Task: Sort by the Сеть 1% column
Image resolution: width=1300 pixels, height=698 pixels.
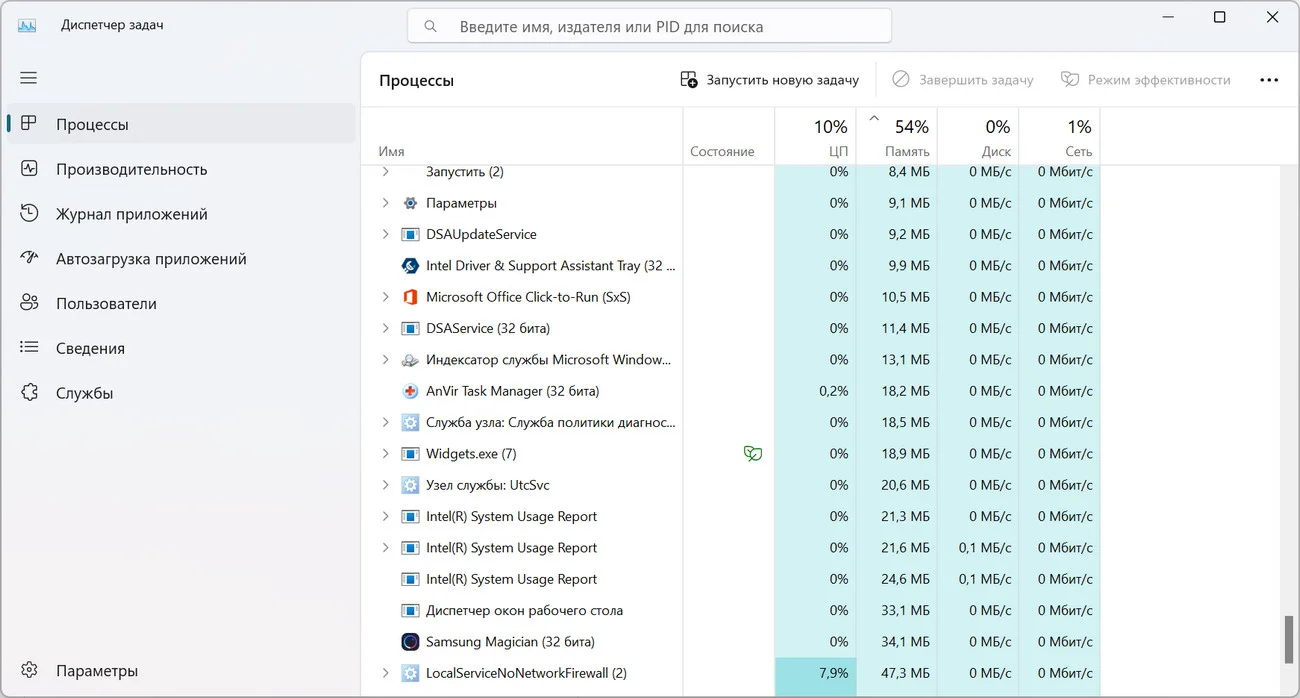Action: tap(1059, 136)
